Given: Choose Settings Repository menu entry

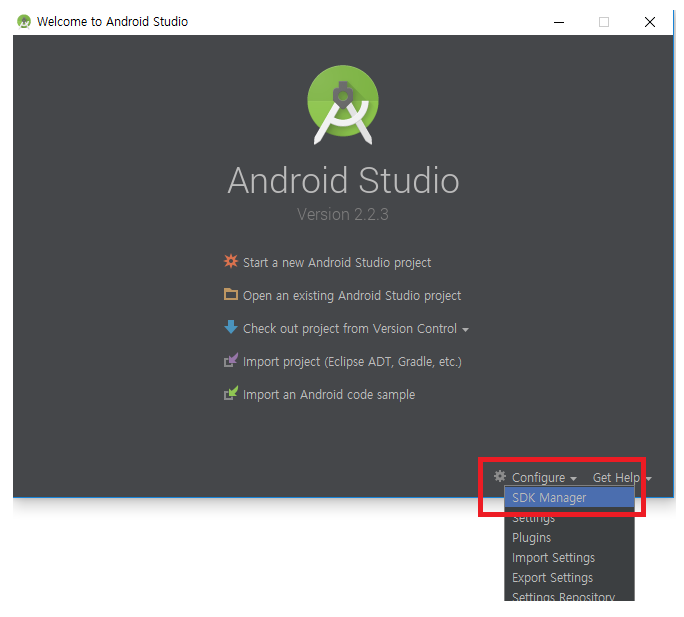Looking at the screenshot, I should click(x=569, y=595).
